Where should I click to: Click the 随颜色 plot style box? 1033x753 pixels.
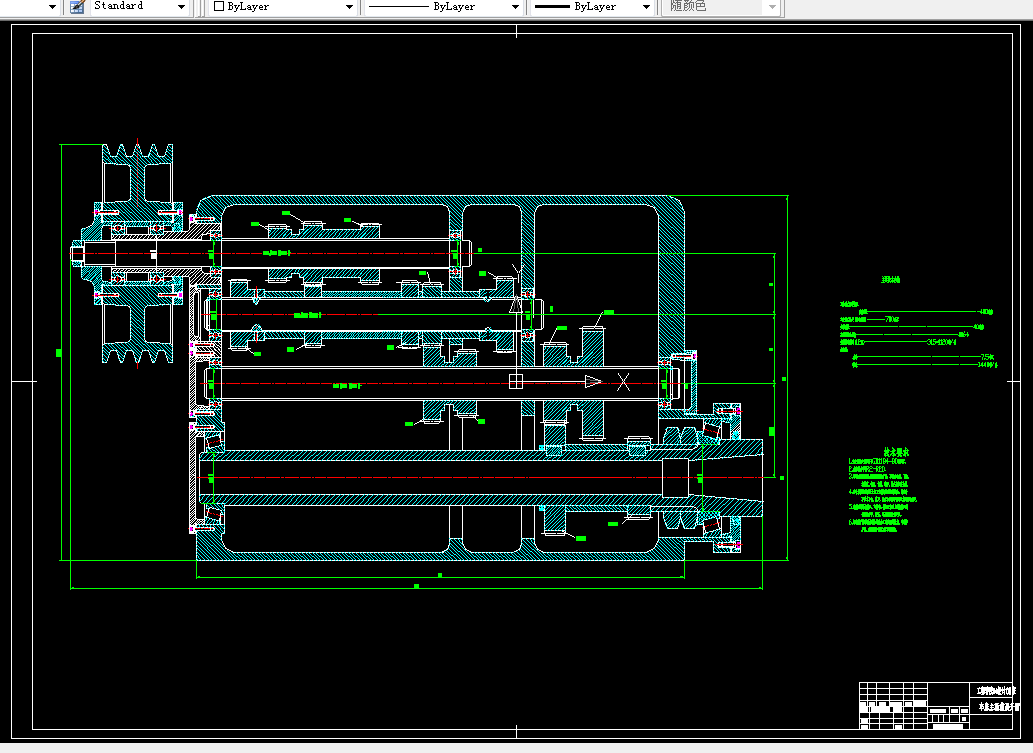722,7
